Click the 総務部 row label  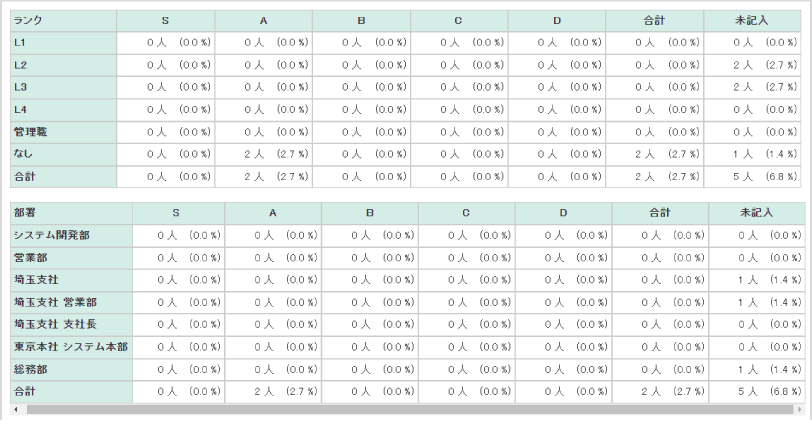71,370
